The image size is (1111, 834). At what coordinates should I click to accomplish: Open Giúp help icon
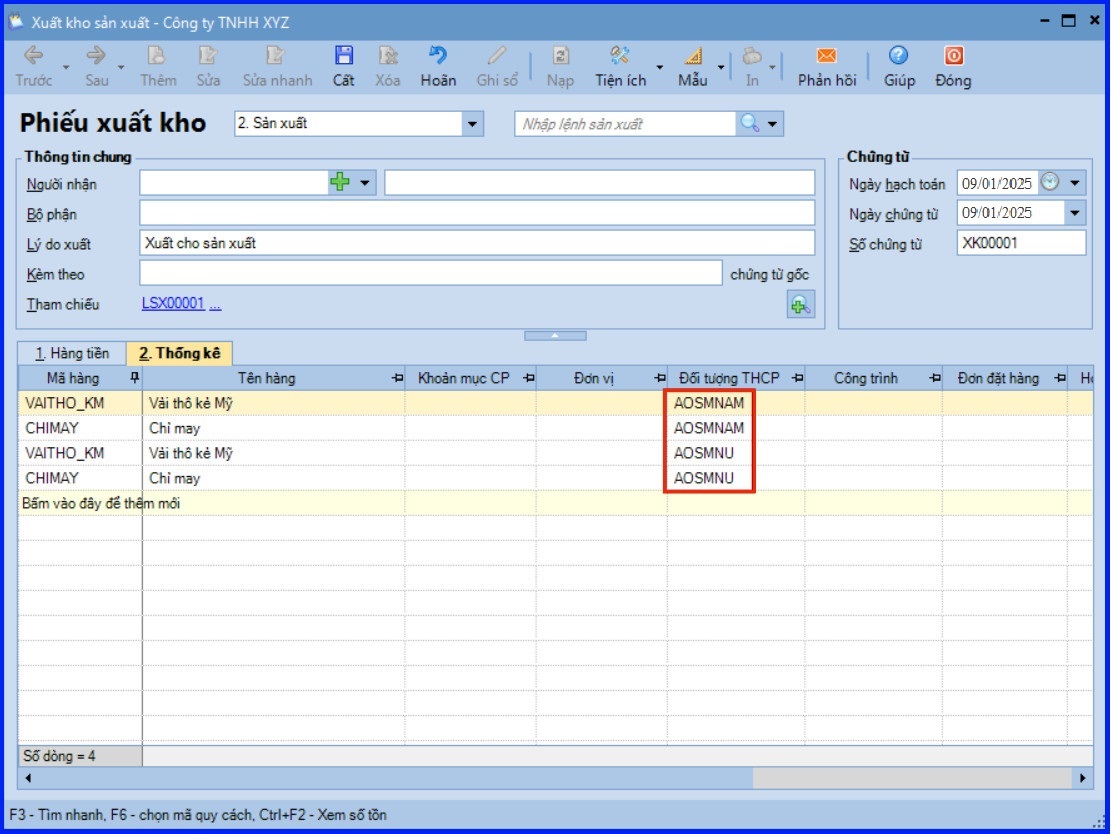click(x=899, y=57)
